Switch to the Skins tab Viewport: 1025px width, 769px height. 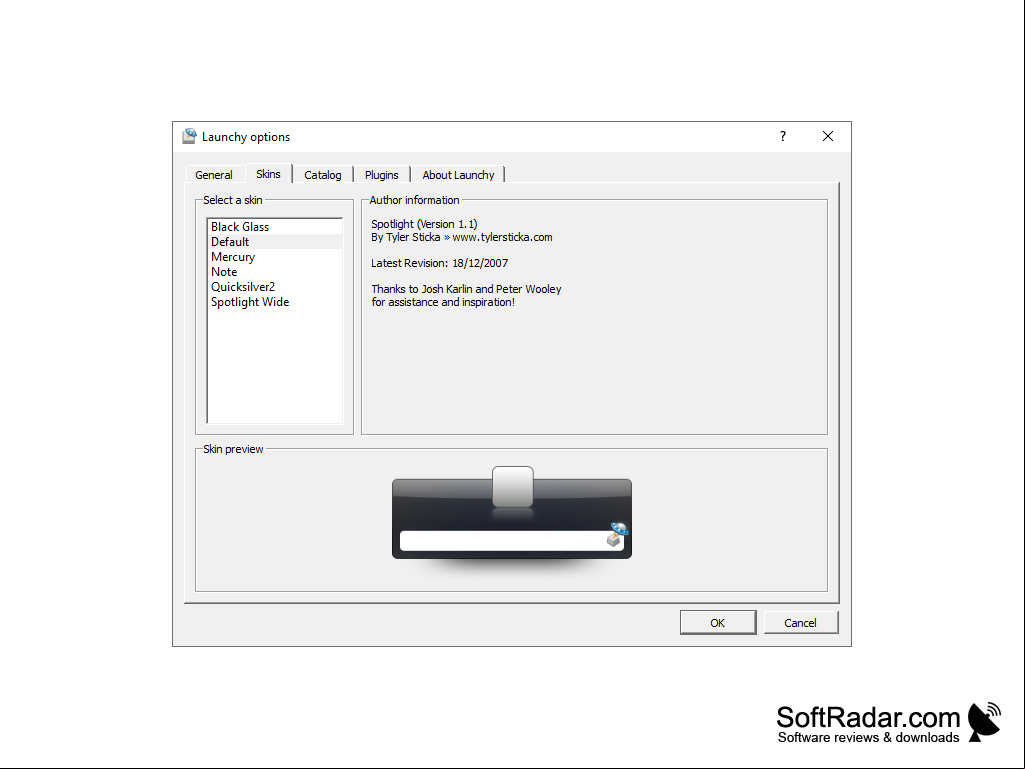point(268,173)
